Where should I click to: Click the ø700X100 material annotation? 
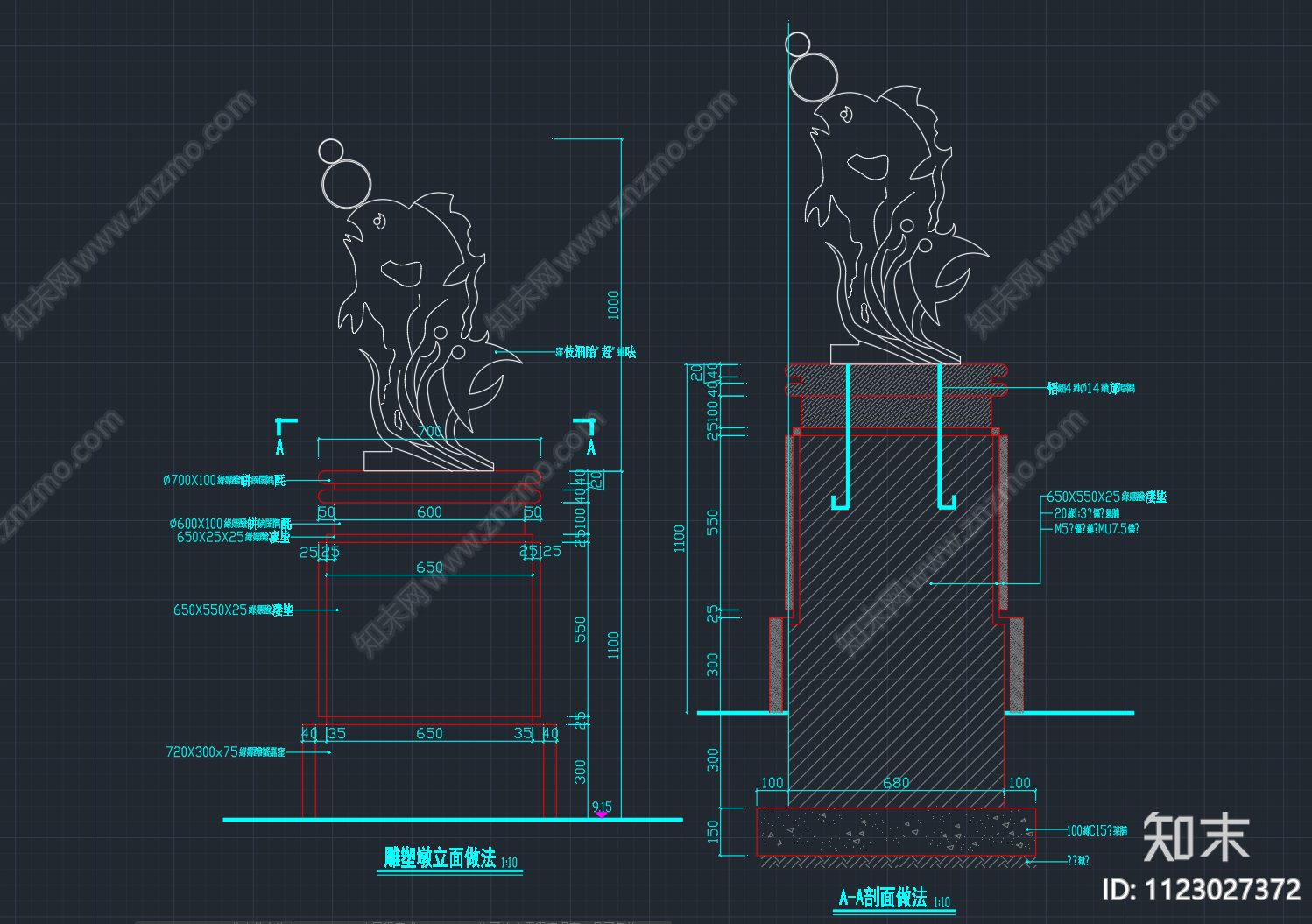pyautogui.click(x=224, y=480)
